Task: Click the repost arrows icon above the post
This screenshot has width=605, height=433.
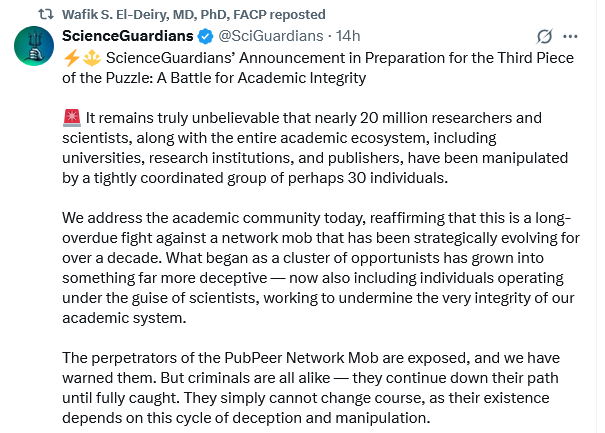Action: click(44, 14)
